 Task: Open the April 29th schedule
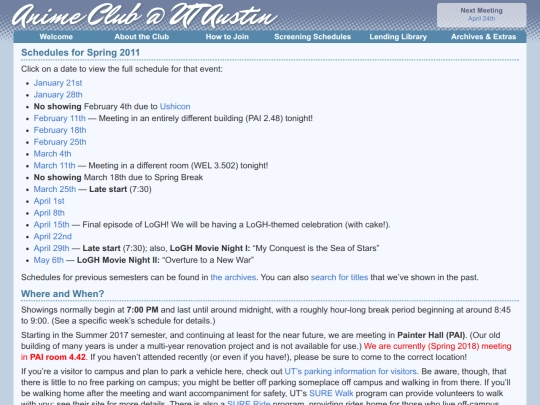click(51, 248)
